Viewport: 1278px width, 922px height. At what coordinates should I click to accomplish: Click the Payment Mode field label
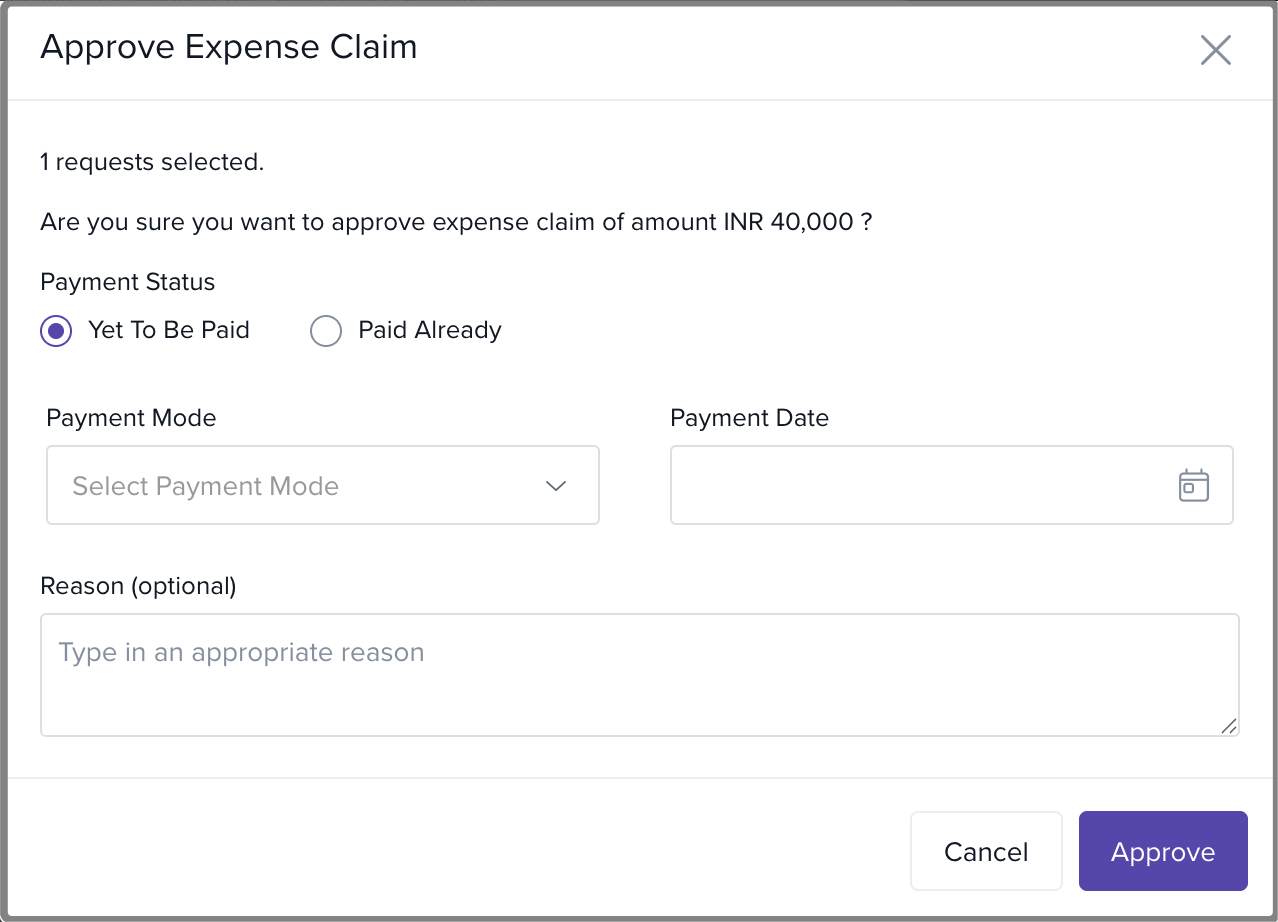(131, 418)
